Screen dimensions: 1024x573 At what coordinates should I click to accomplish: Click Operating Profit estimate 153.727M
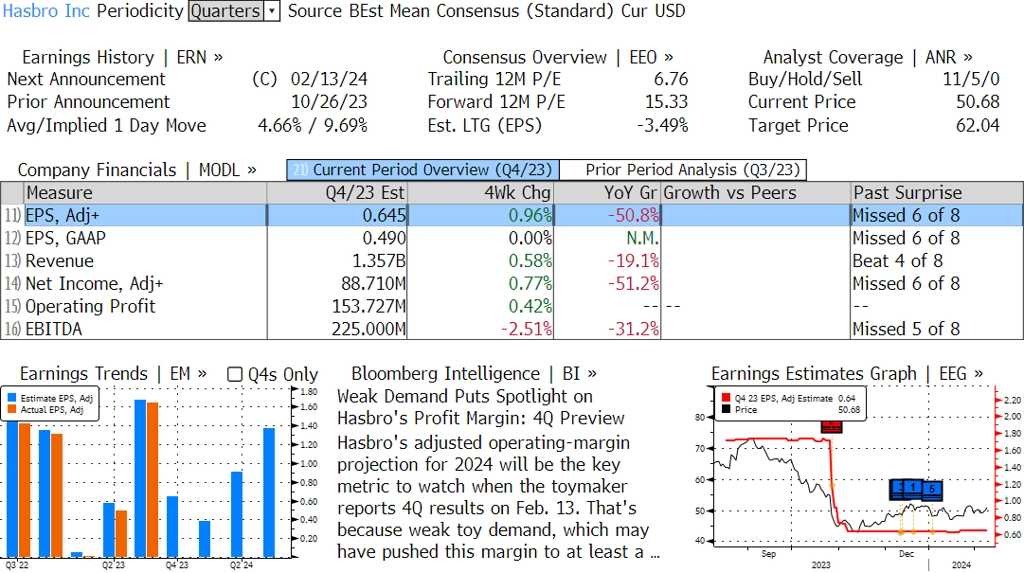[x=369, y=306]
